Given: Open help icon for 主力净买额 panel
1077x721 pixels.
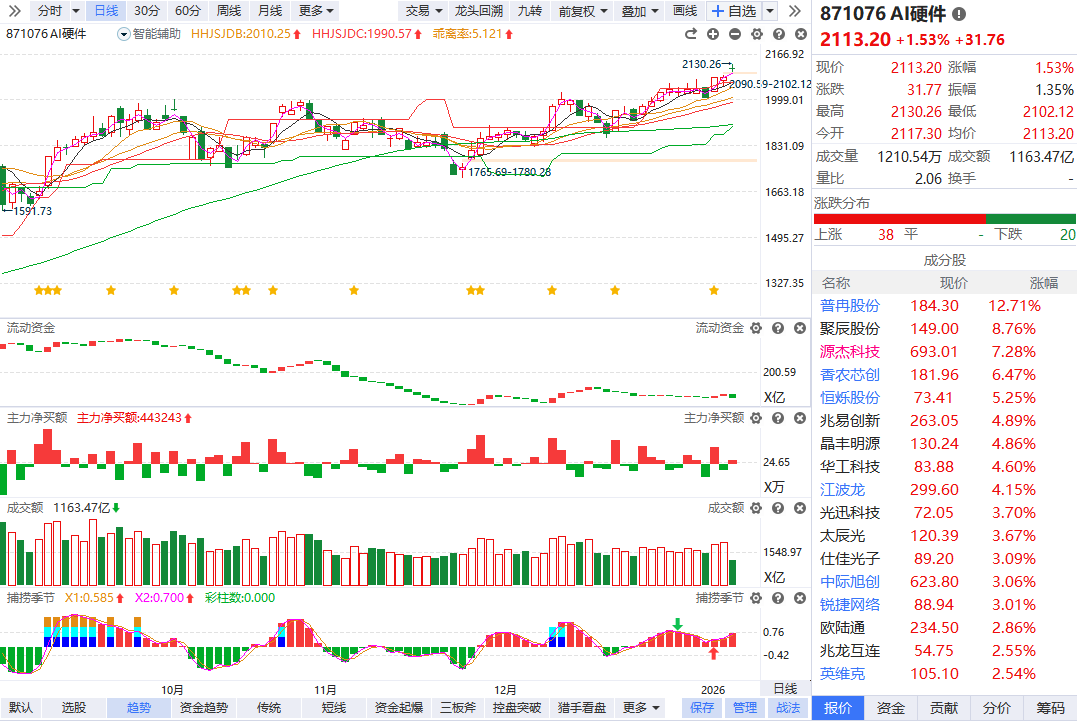Looking at the screenshot, I should (x=777, y=417).
